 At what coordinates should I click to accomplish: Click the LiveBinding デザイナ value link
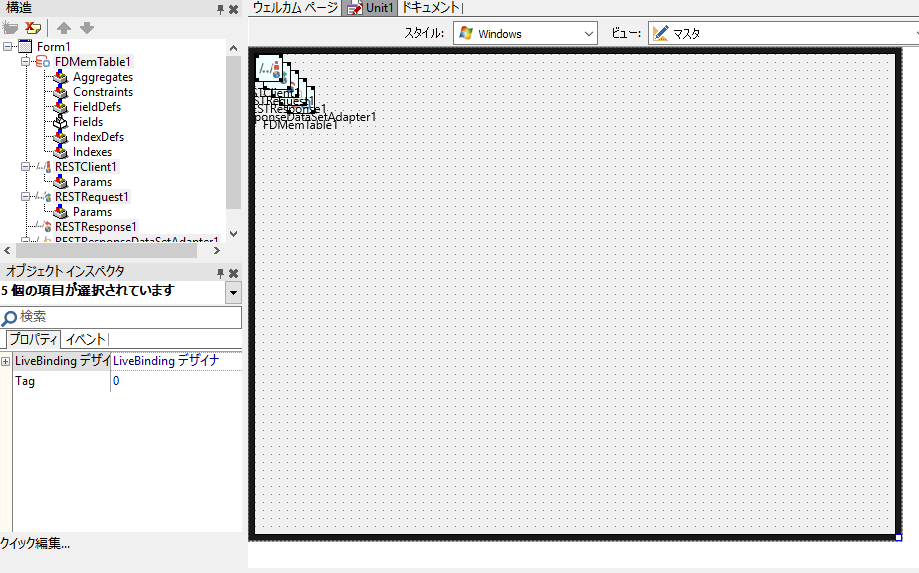pos(166,361)
